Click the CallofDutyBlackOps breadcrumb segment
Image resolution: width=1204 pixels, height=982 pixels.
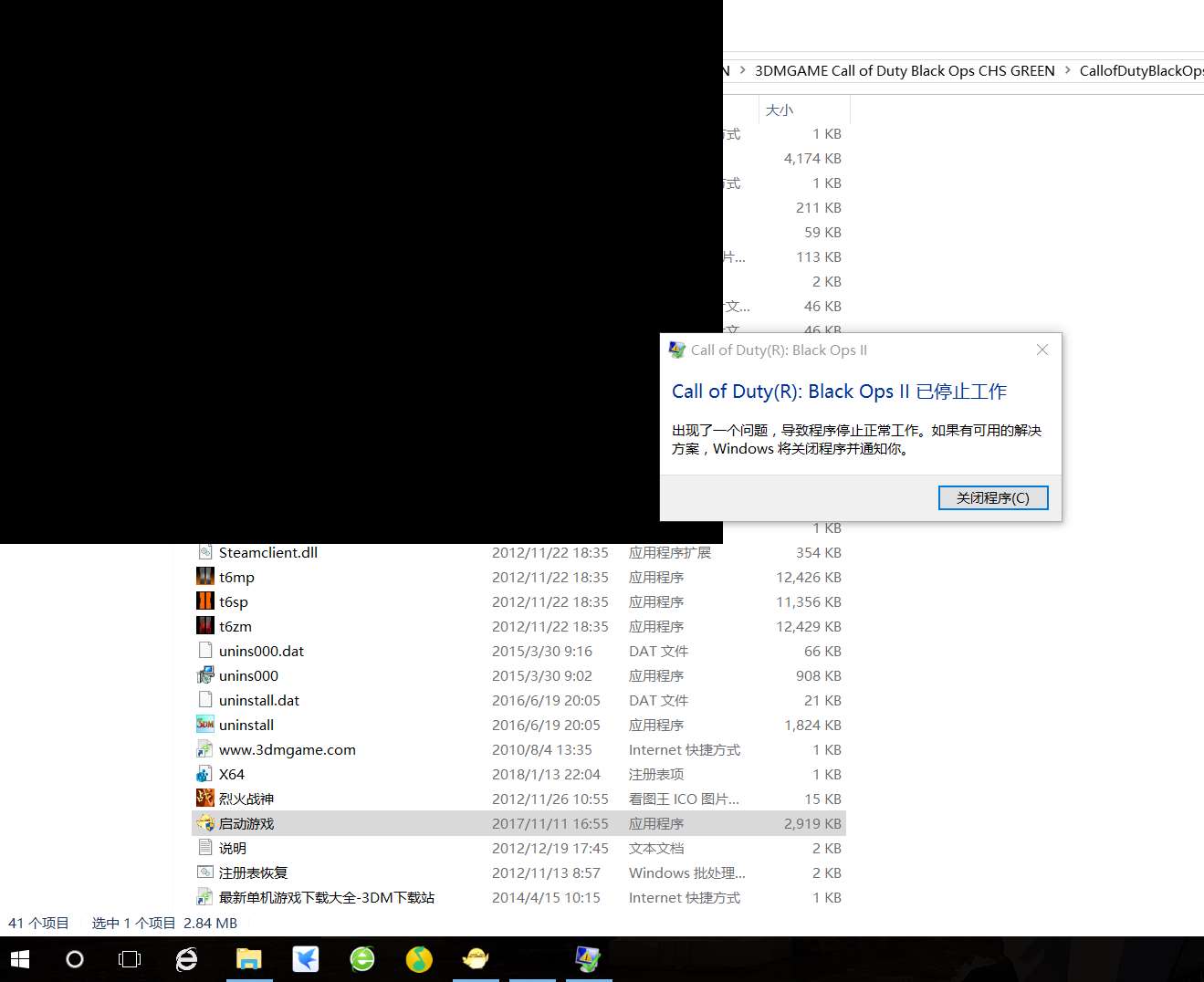(1141, 70)
